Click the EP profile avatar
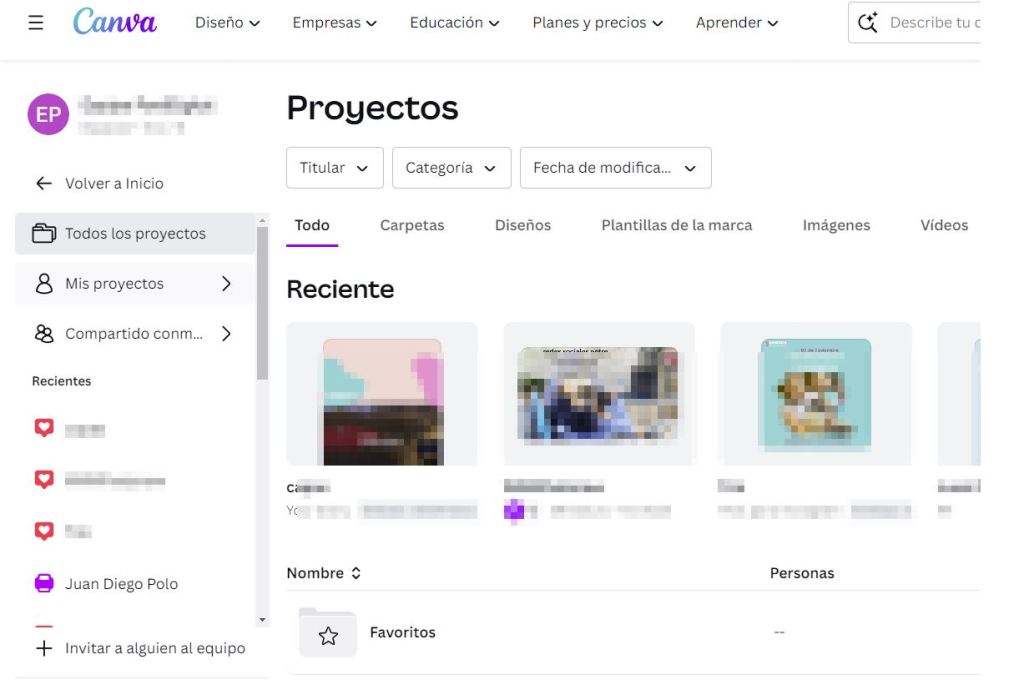The height and width of the screenshot is (690, 1024). click(47, 115)
